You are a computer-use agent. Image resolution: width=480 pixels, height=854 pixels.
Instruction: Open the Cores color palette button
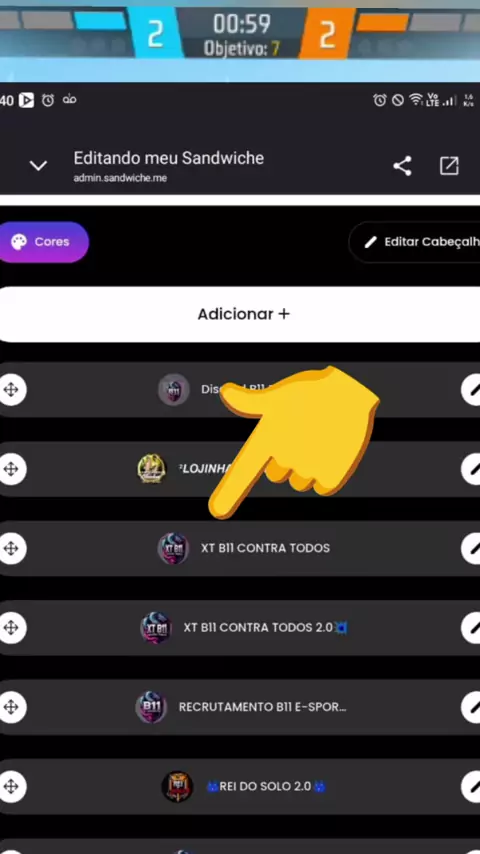(x=43, y=242)
